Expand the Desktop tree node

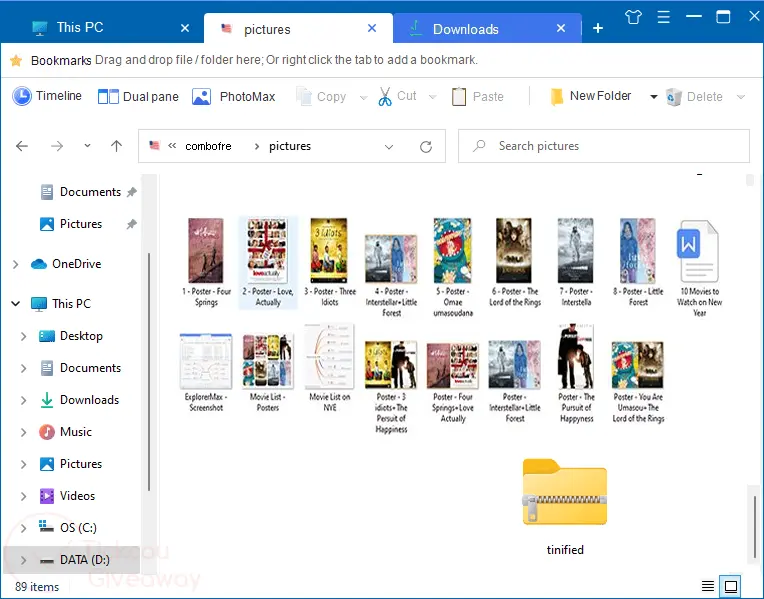point(23,336)
